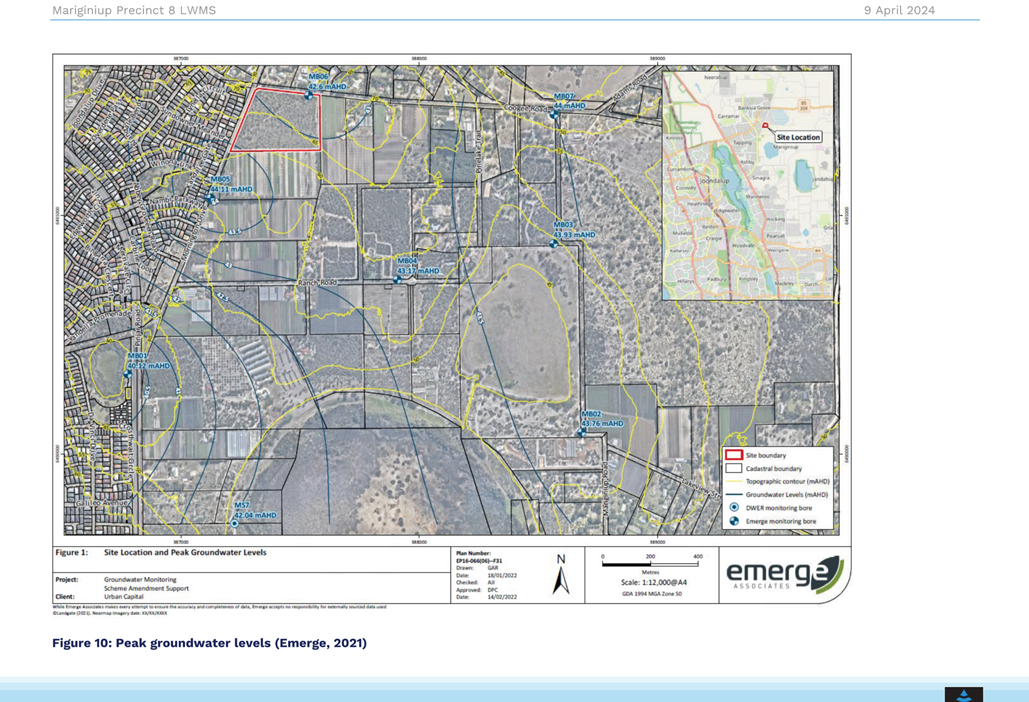Click the yellow Topographic contour legend line

[x=734, y=482]
